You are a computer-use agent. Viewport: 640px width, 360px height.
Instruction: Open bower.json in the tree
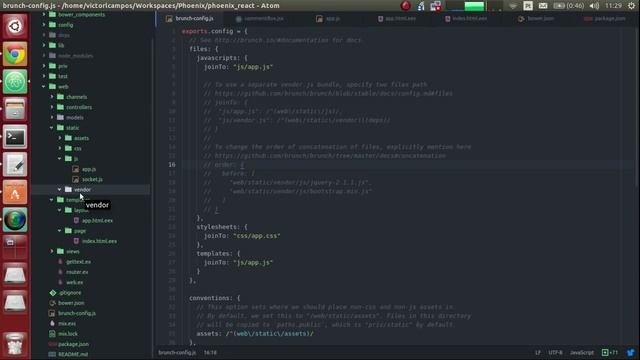[x=71, y=303]
